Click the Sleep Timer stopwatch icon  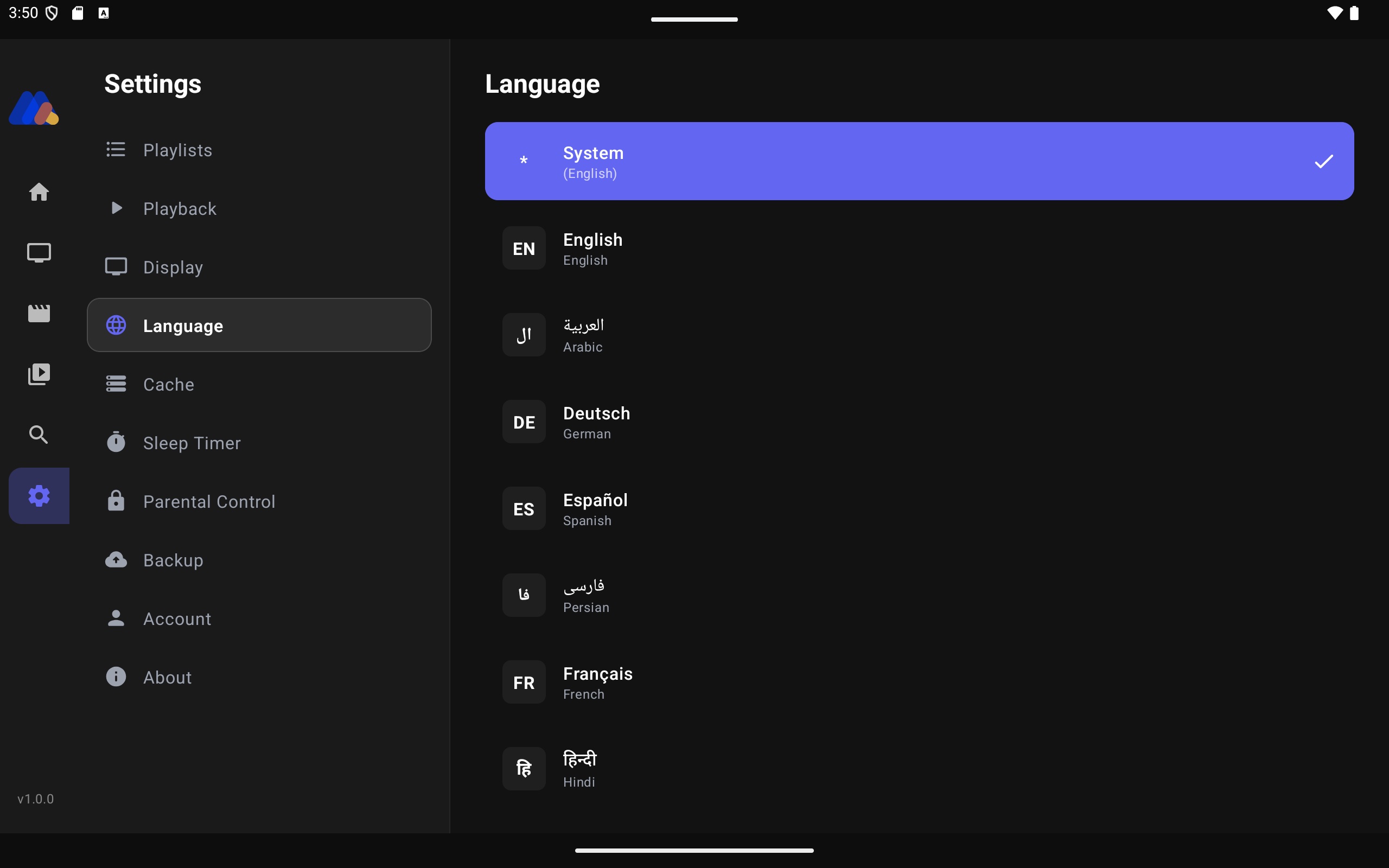click(116, 442)
